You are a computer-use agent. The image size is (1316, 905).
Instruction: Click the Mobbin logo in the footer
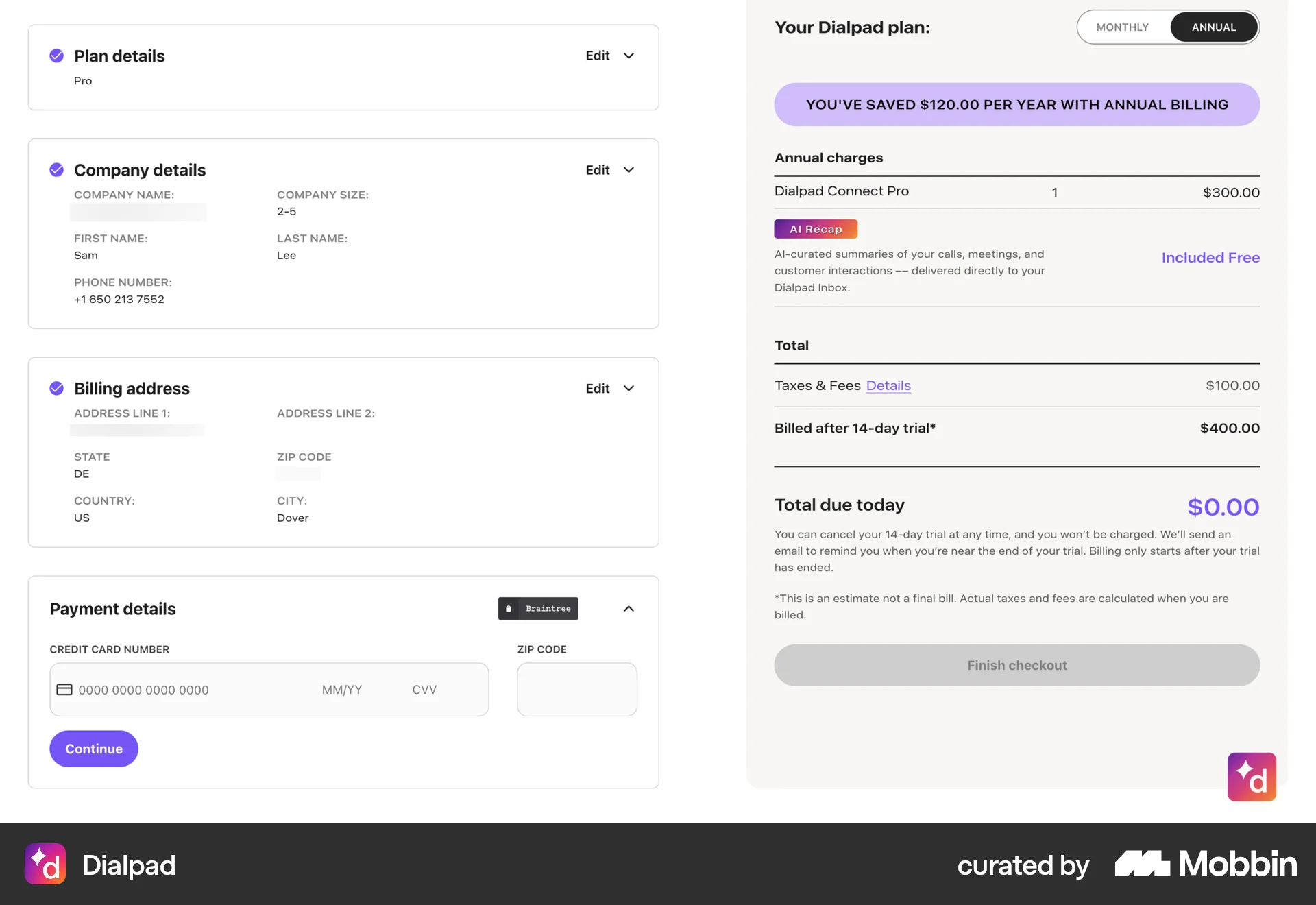pos(1204,864)
